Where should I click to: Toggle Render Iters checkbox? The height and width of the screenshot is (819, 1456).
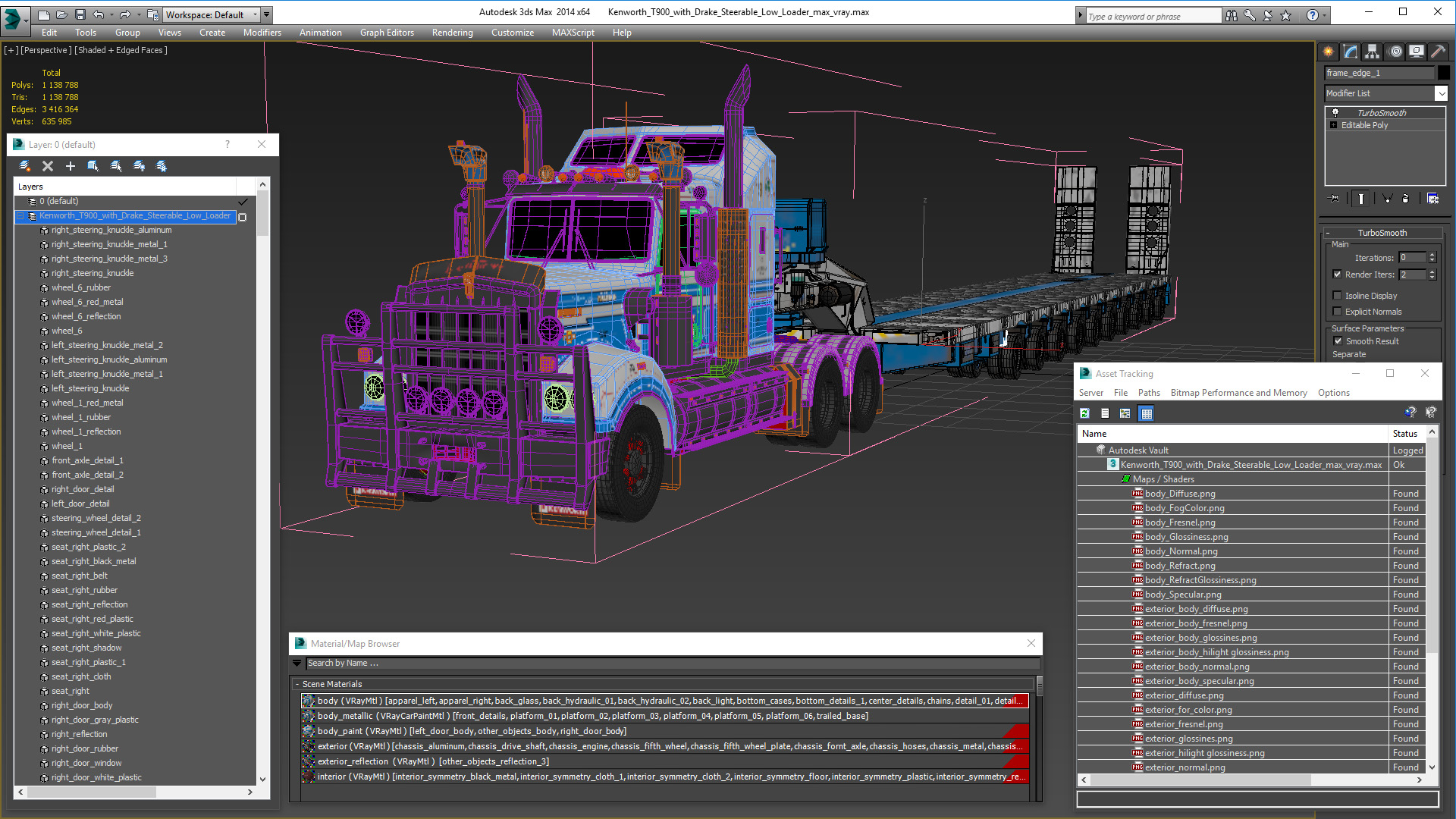point(1337,275)
